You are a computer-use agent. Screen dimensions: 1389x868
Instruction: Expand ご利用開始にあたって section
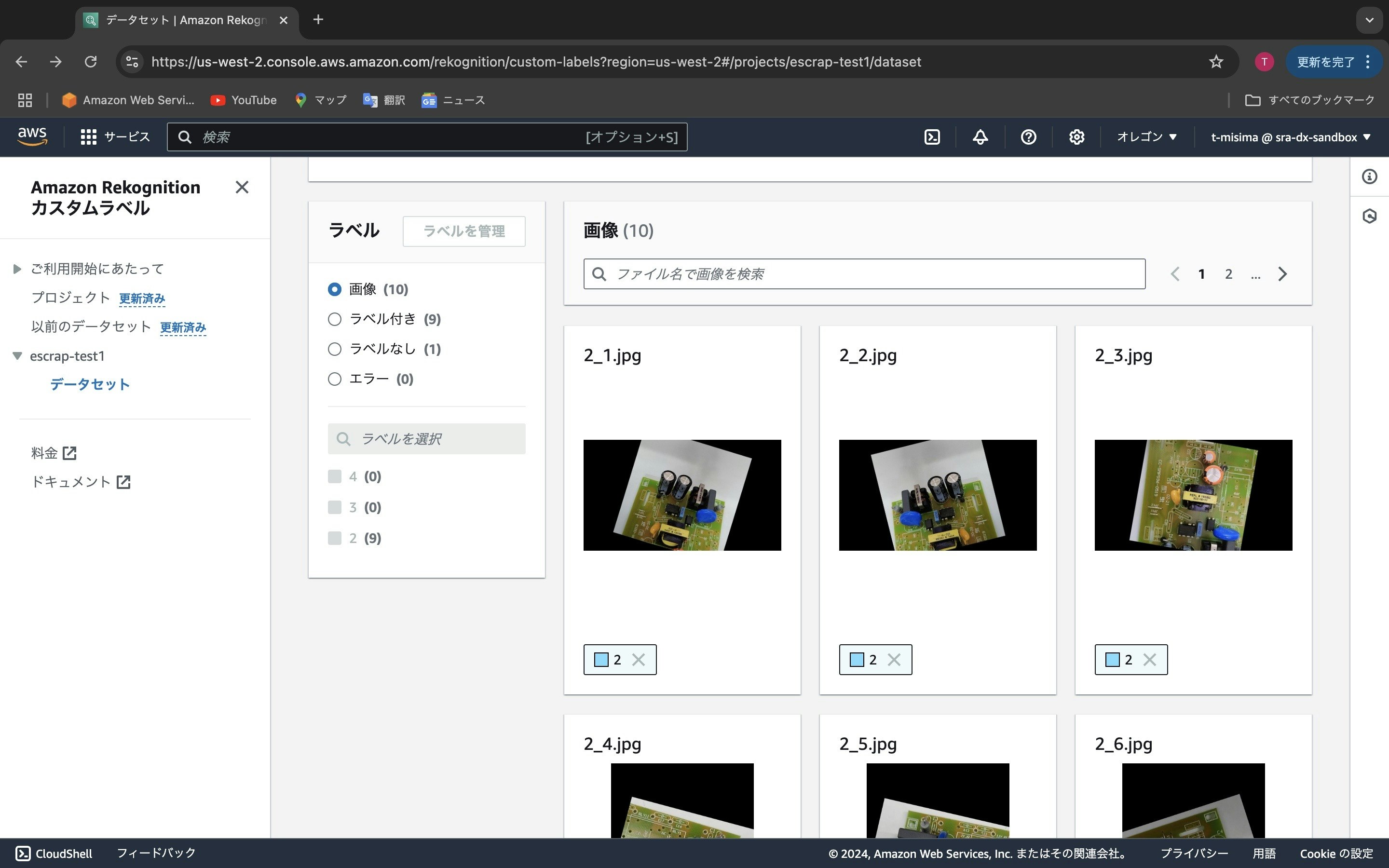(17, 269)
